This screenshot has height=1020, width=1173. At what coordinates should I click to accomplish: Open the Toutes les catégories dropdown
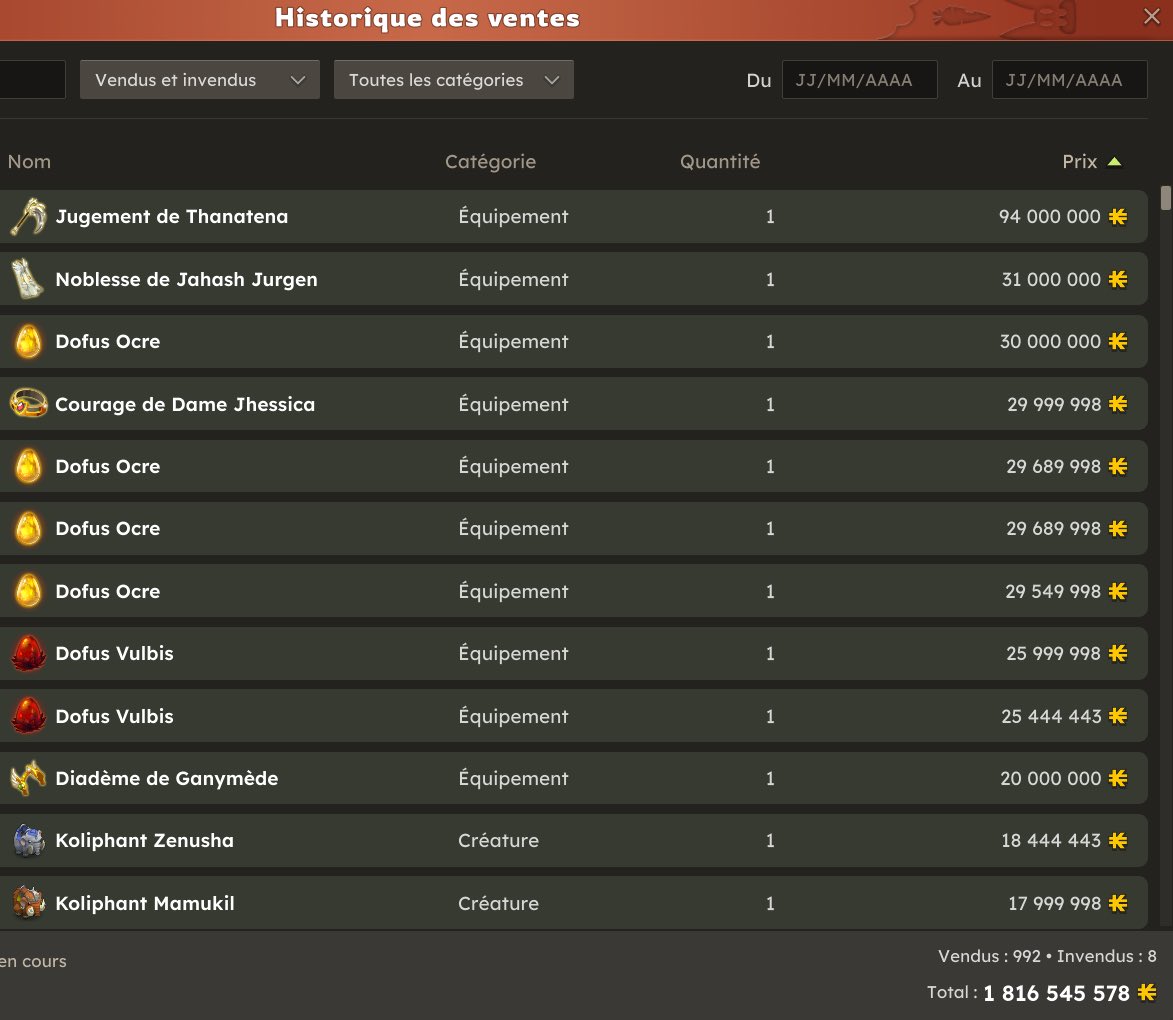click(453, 79)
